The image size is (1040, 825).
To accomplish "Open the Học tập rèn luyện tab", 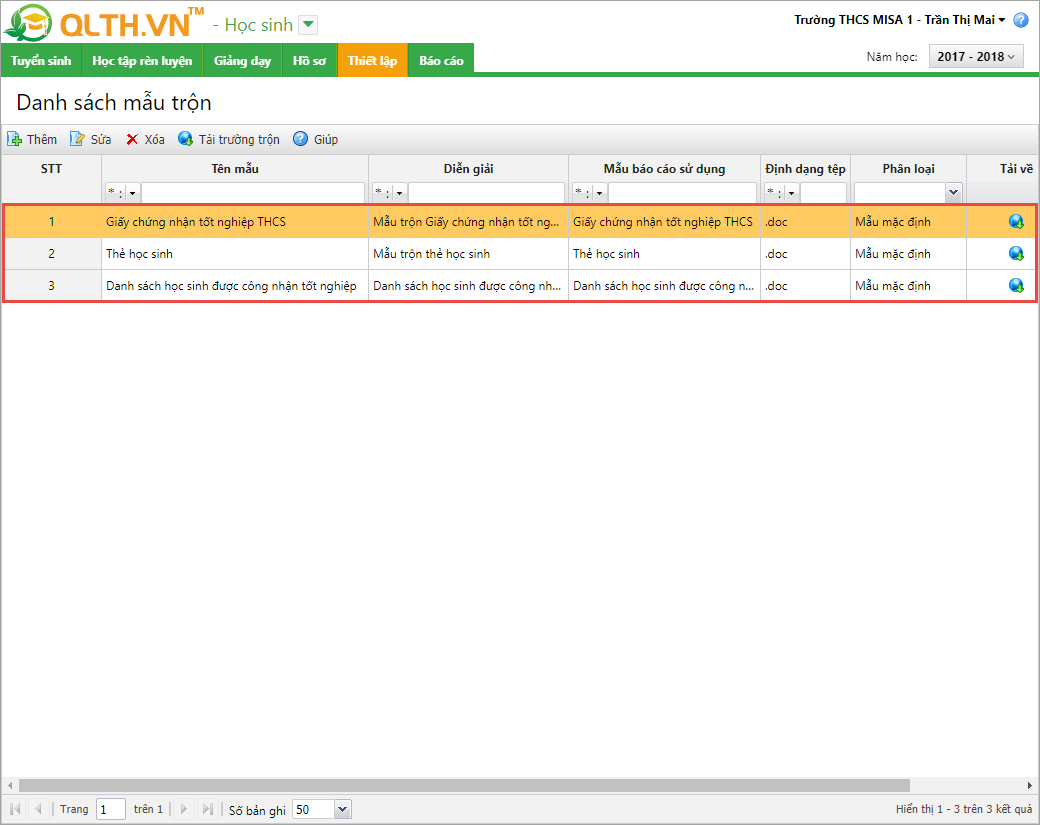I will coord(142,60).
